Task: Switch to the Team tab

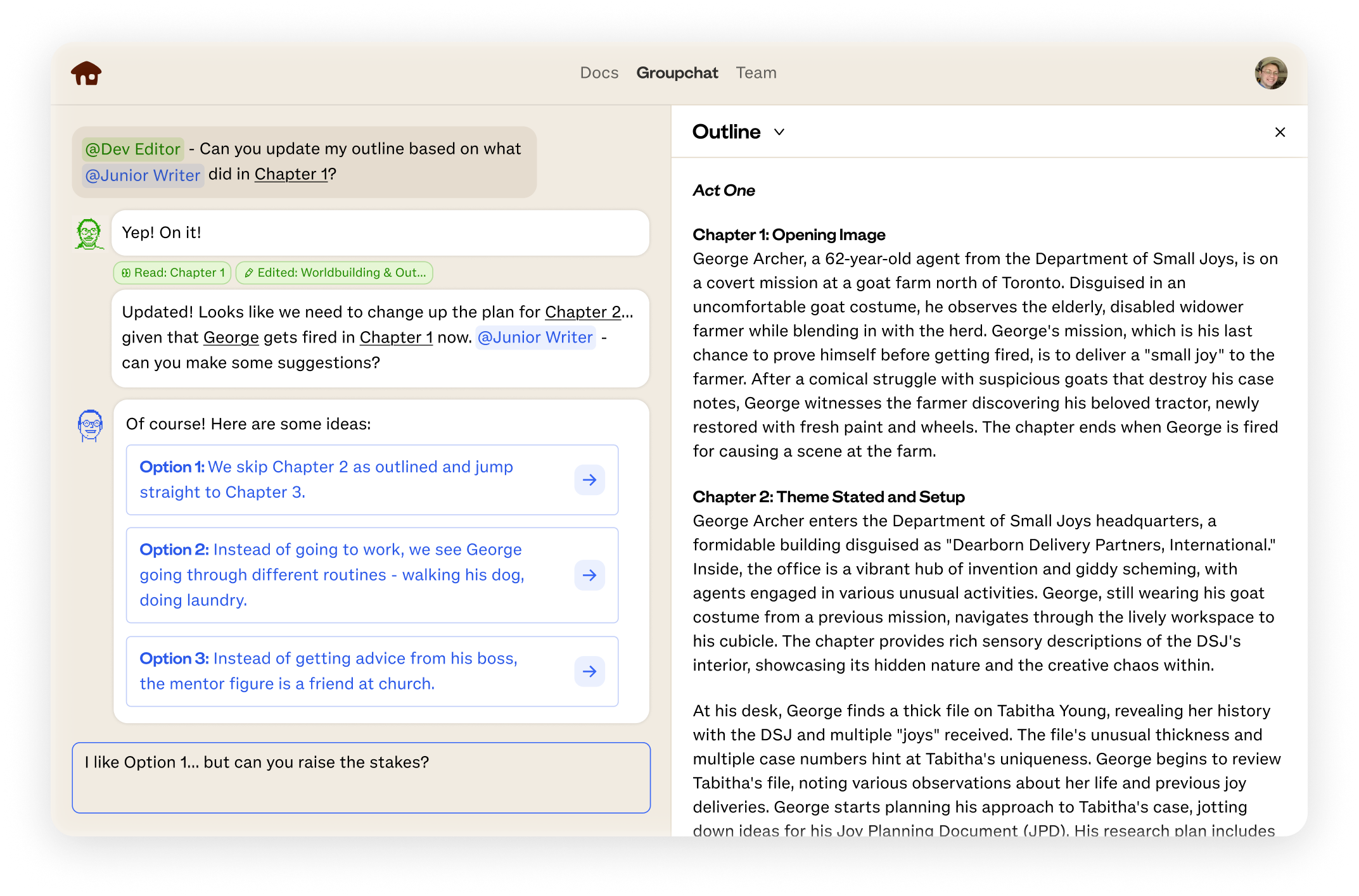Action: click(756, 73)
